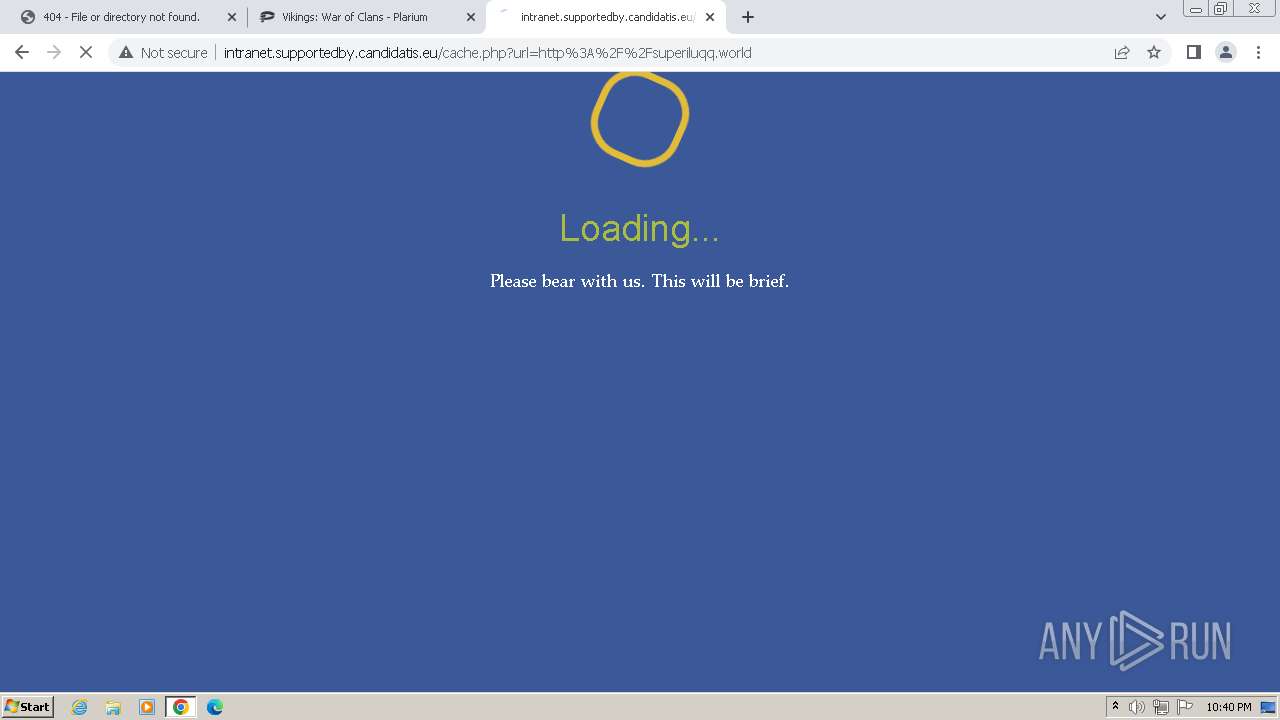Close the 404 File or directory tab

click(232, 17)
